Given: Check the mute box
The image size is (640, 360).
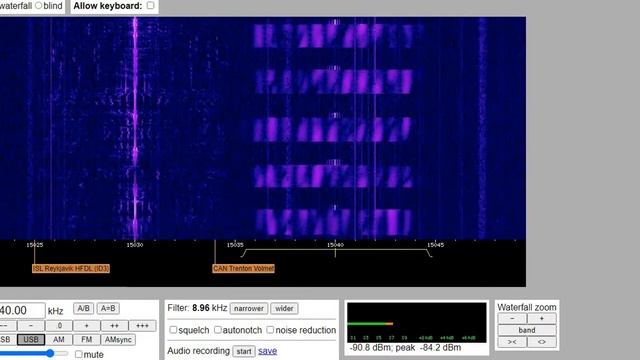Looking at the screenshot, I should pyautogui.click(x=78, y=354).
